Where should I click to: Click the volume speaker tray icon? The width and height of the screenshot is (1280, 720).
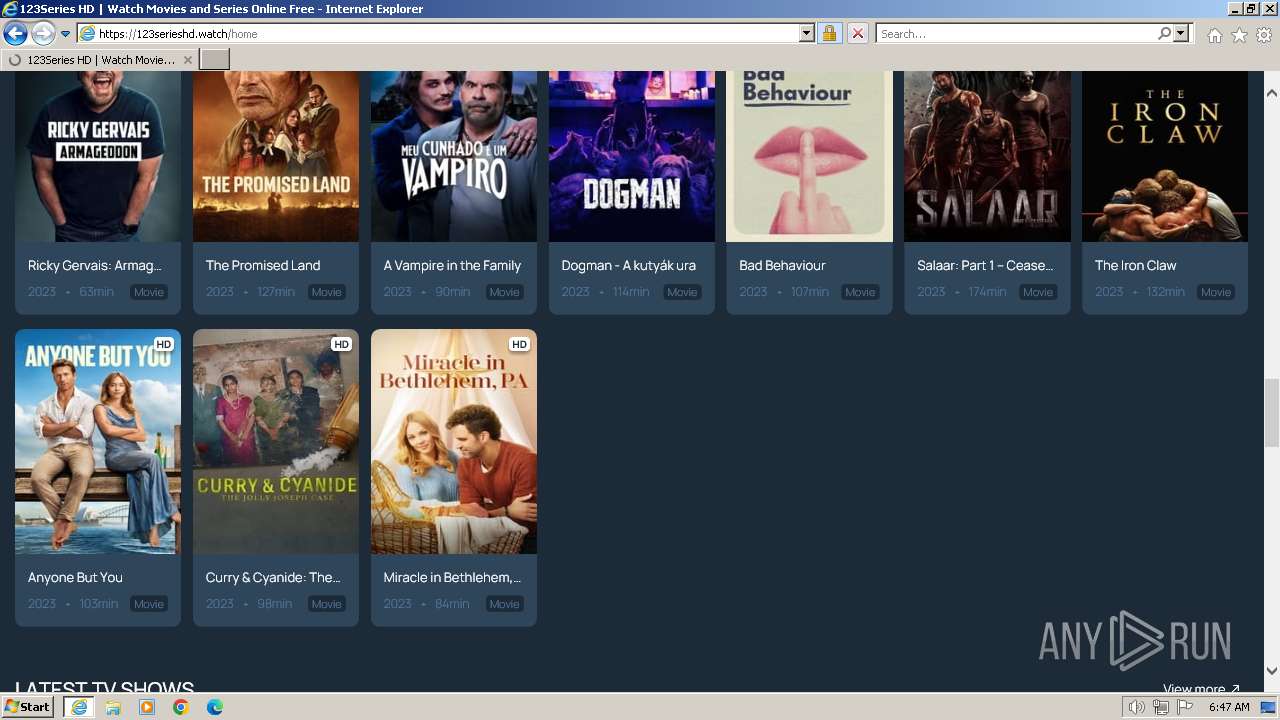click(1137, 707)
